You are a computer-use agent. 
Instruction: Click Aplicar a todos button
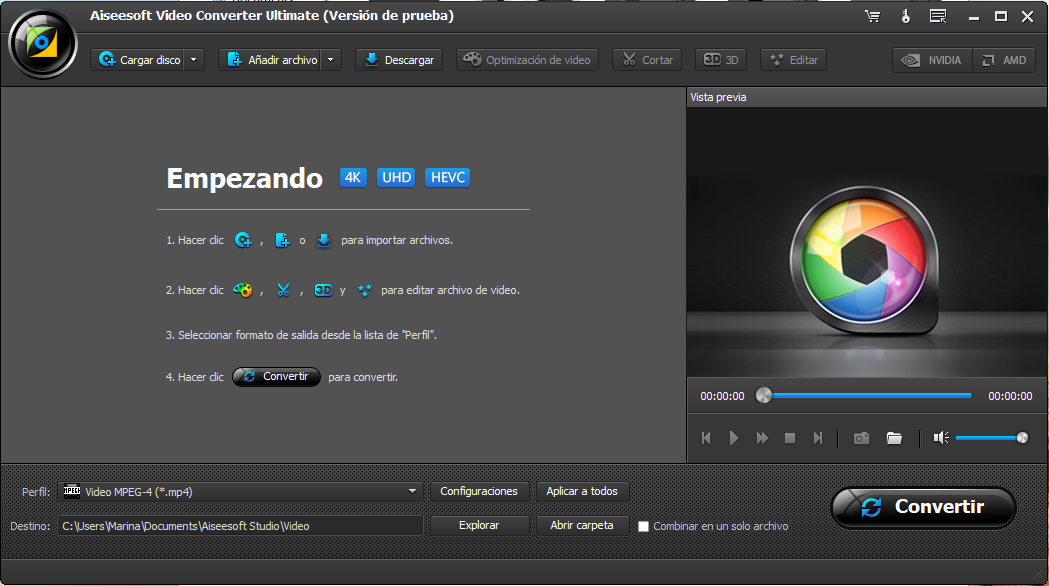[x=582, y=491]
